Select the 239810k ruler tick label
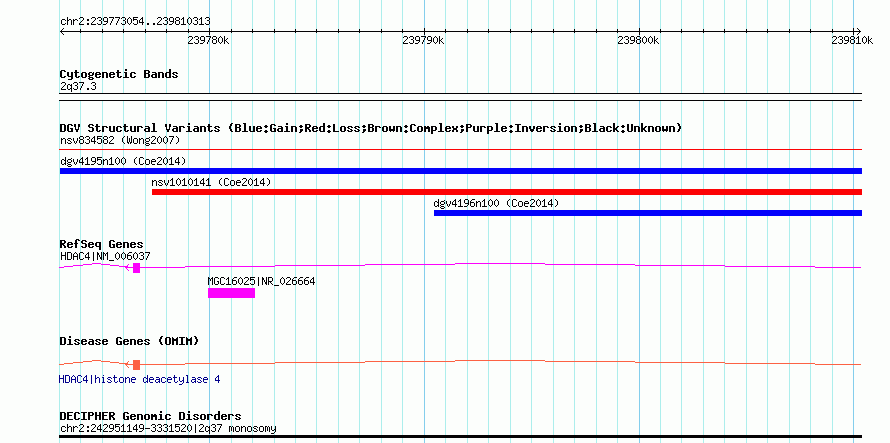Image resolution: width=890 pixels, height=443 pixels. pyautogui.click(x=853, y=40)
